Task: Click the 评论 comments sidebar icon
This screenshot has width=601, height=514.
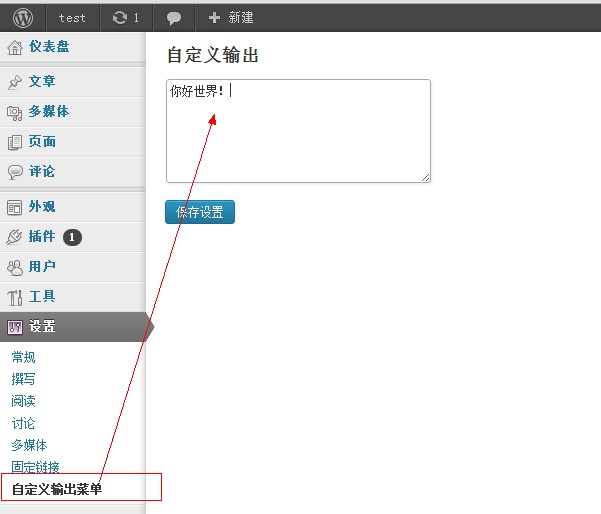Action: 15,172
